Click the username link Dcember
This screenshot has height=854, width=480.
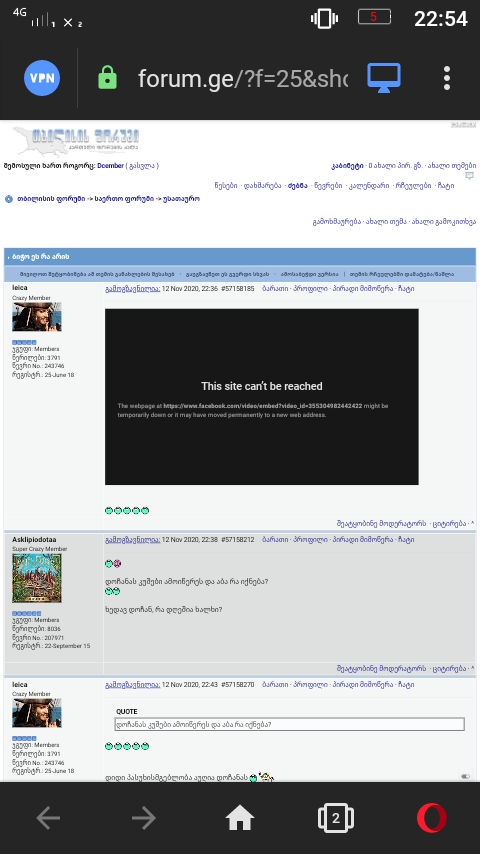pyautogui.click(x=111, y=166)
